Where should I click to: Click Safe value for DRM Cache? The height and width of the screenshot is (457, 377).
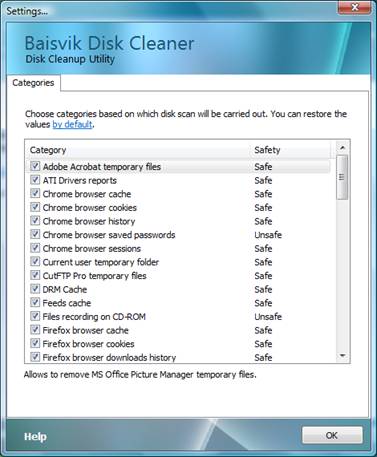(x=263, y=289)
